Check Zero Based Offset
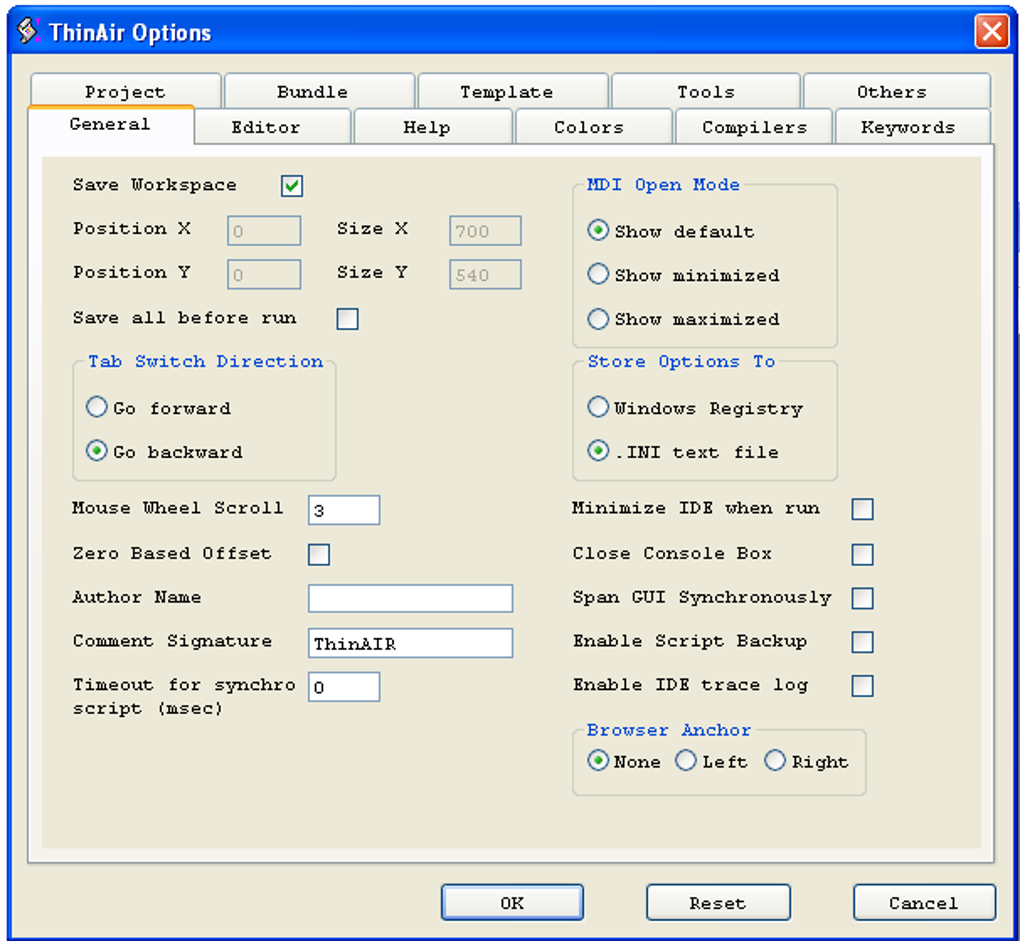The width and height of the screenshot is (1020, 941). pyautogui.click(x=318, y=554)
